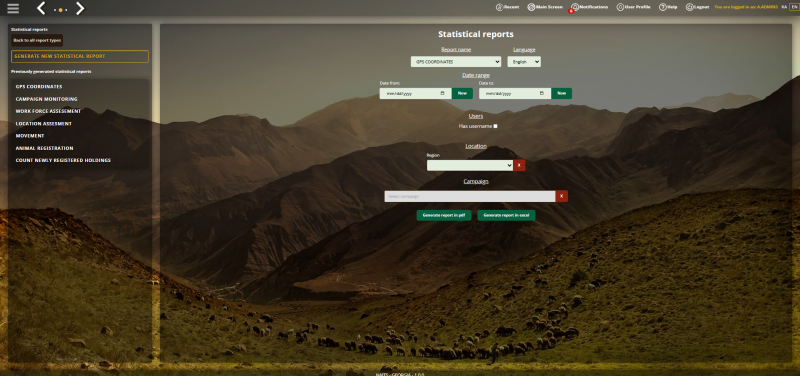Click the User Profile icon
800x376 pixels.
[620, 7]
